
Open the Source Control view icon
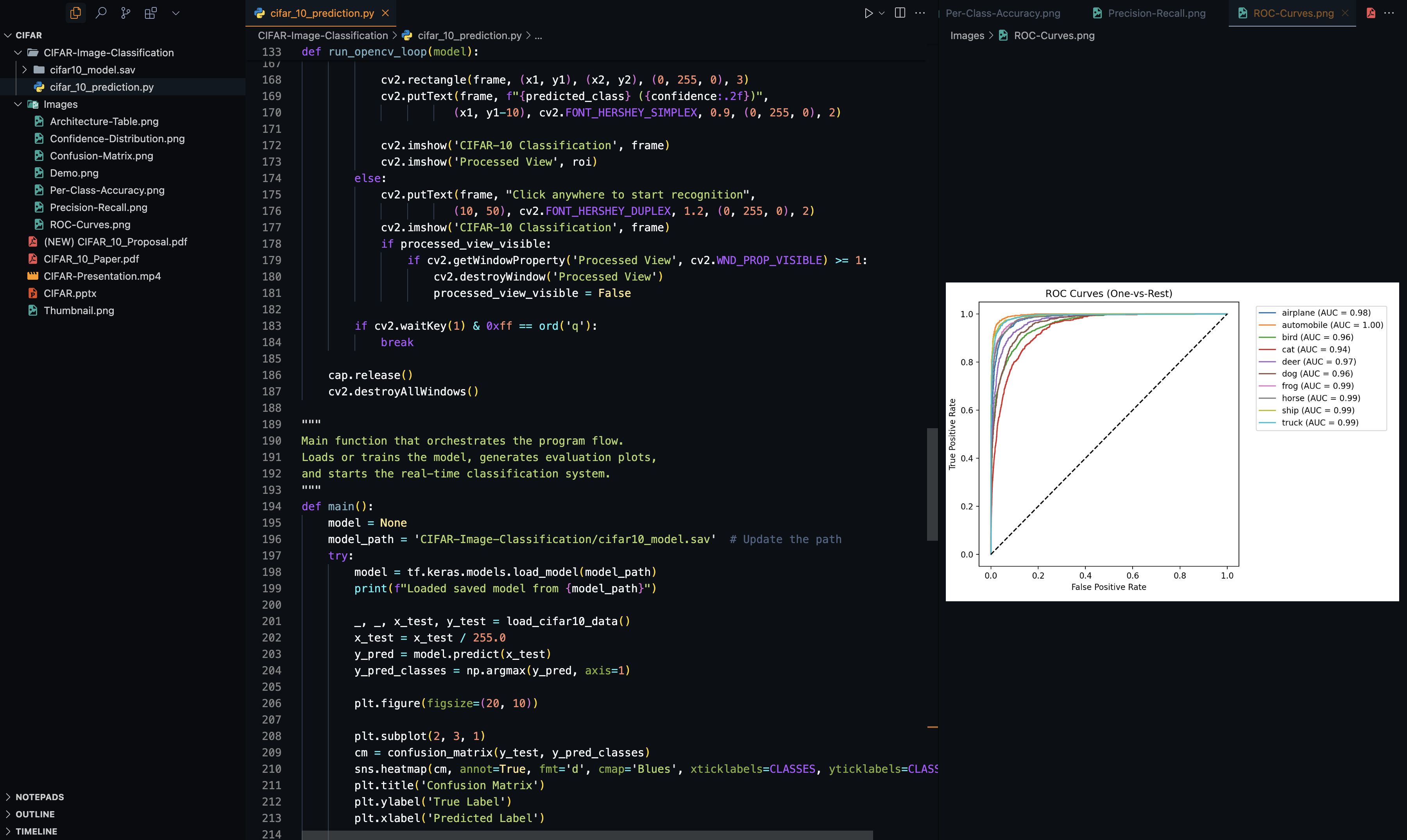coord(126,13)
